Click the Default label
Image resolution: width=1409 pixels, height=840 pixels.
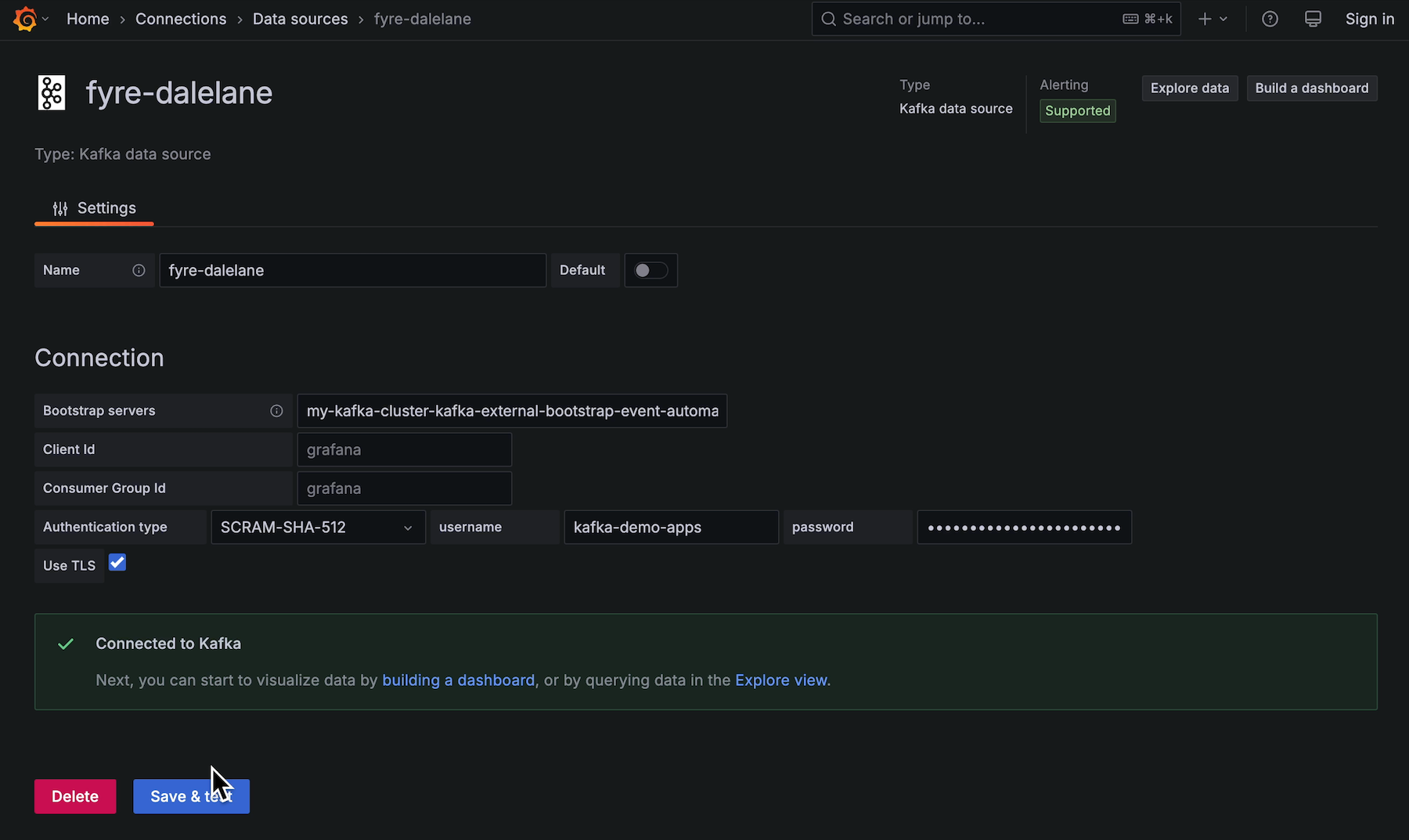[582, 270]
